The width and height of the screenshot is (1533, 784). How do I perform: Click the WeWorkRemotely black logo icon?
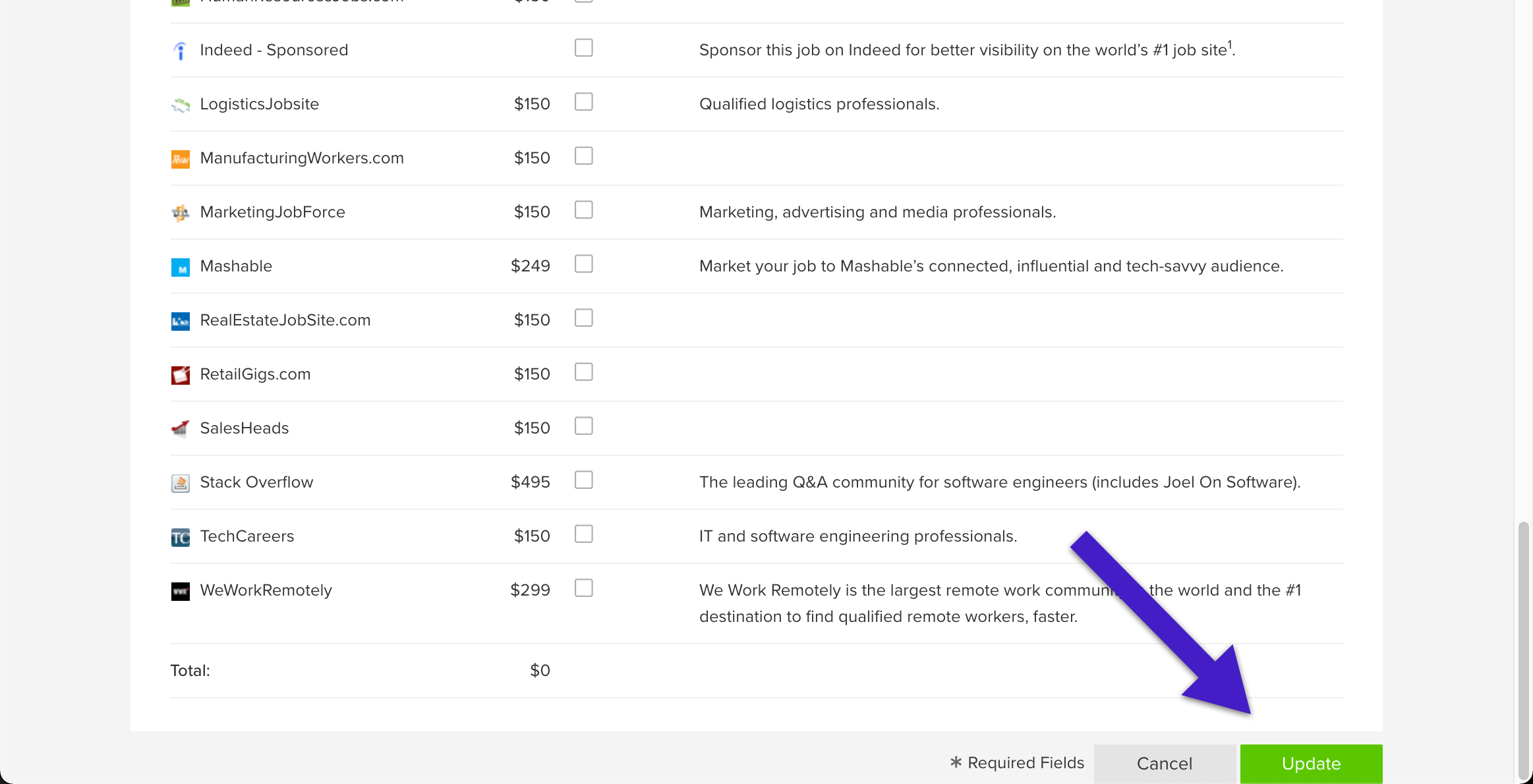click(x=180, y=591)
